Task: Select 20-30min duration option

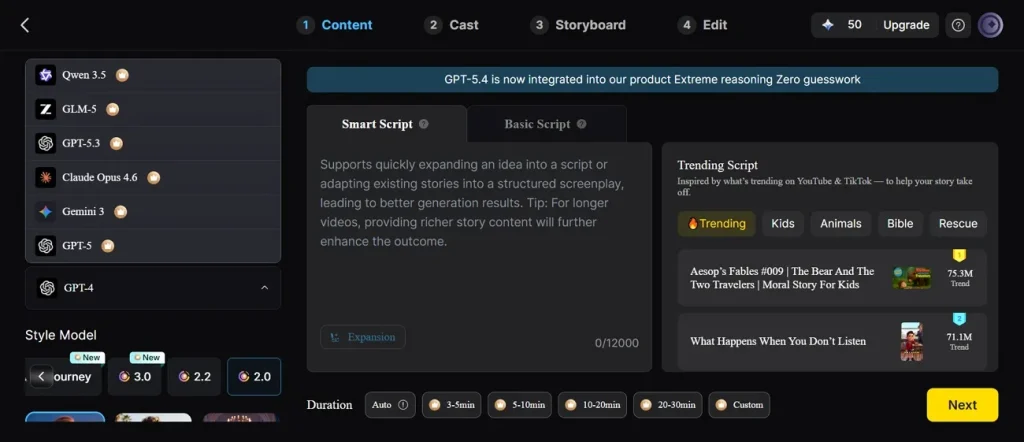Action: pyautogui.click(x=667, y=405)
